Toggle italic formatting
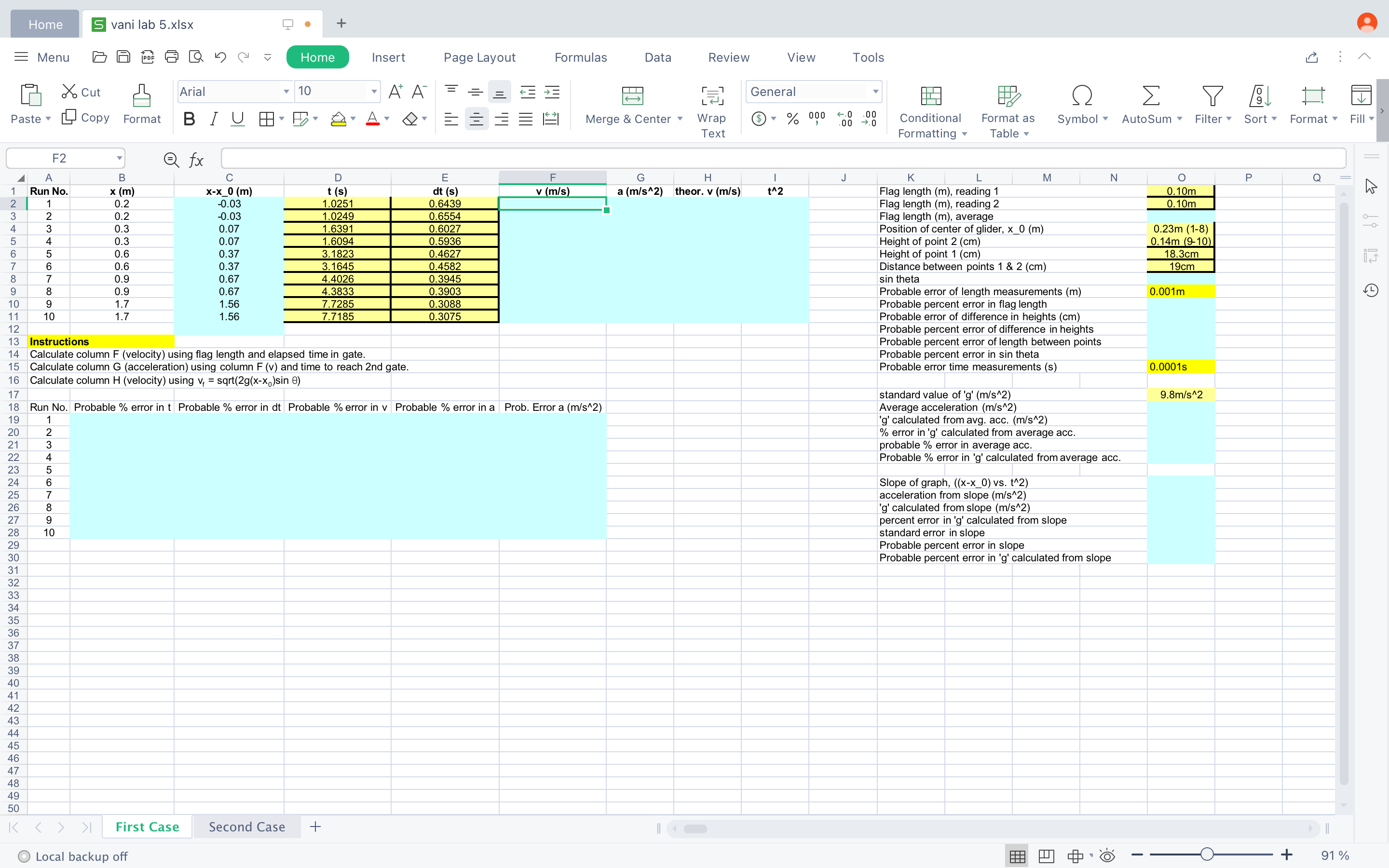This screenshot has height=868, width=1389. click(x=214, y=119)
